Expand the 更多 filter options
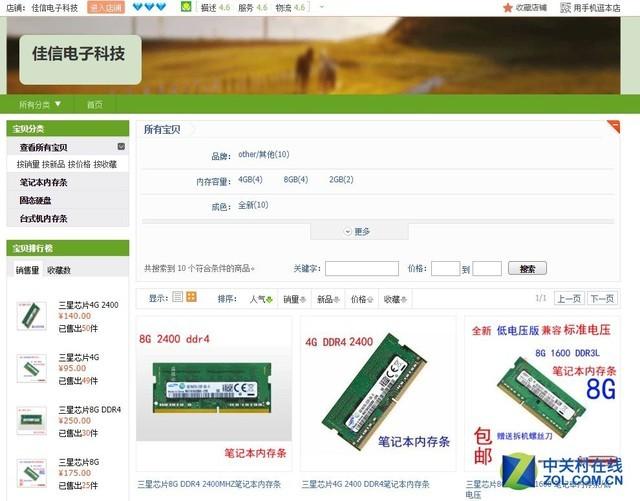The width and height of the screenshot is (640, 501). click(359, 232)
